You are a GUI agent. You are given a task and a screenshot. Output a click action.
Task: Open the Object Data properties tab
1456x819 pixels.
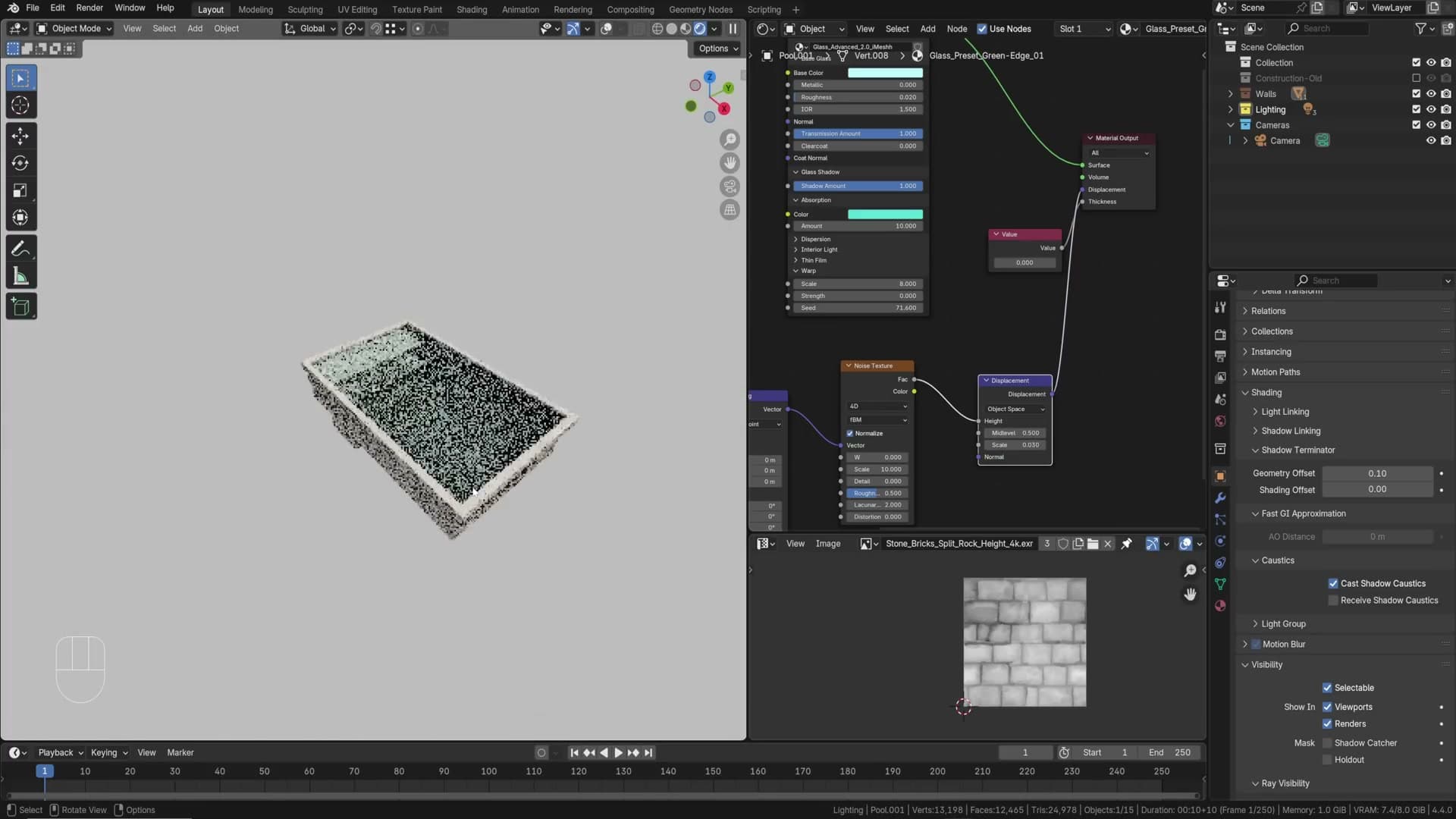1220,584
